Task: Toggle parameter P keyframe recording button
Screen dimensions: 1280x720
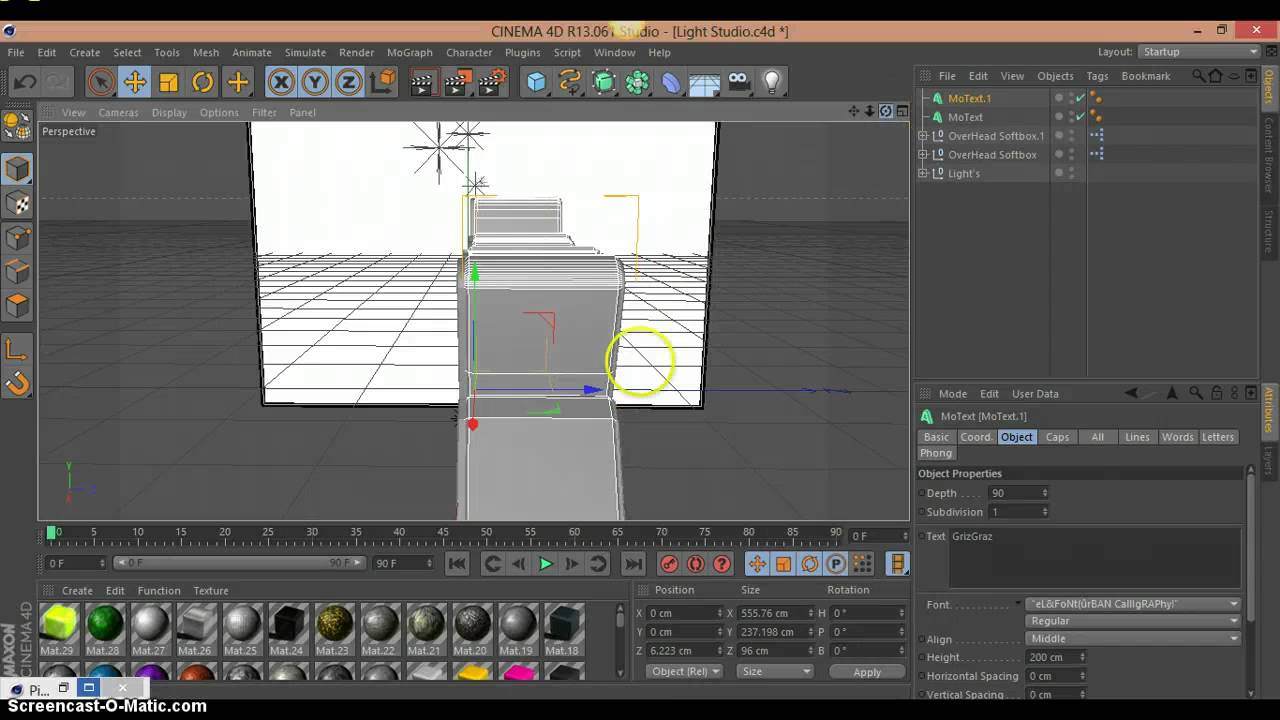Action: [836, 564]
